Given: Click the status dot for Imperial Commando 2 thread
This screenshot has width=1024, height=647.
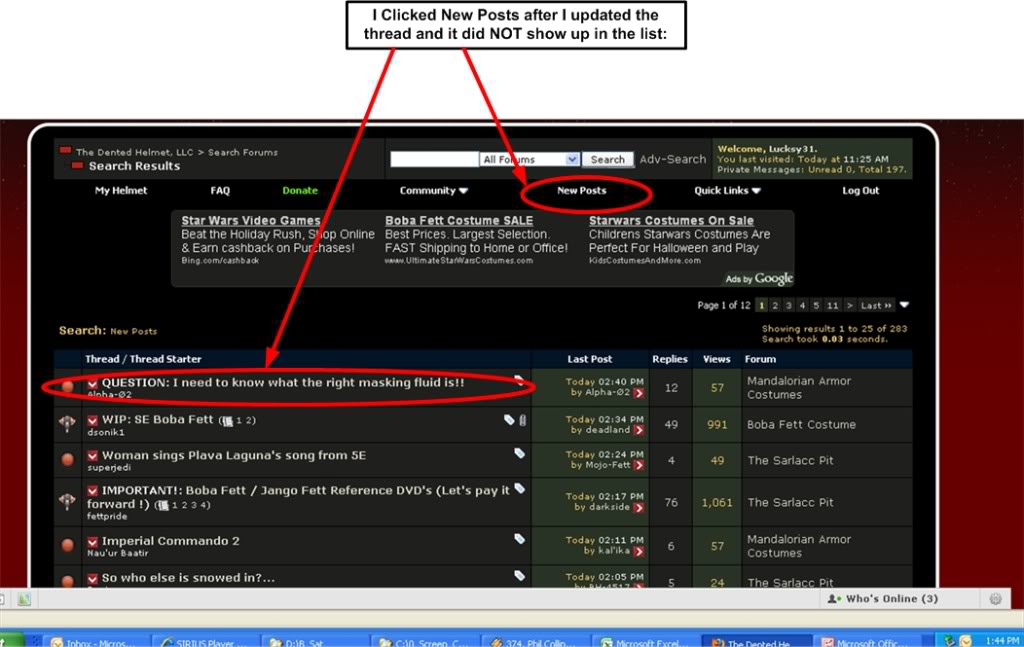Looking at the screenshot, I should 67,545.
